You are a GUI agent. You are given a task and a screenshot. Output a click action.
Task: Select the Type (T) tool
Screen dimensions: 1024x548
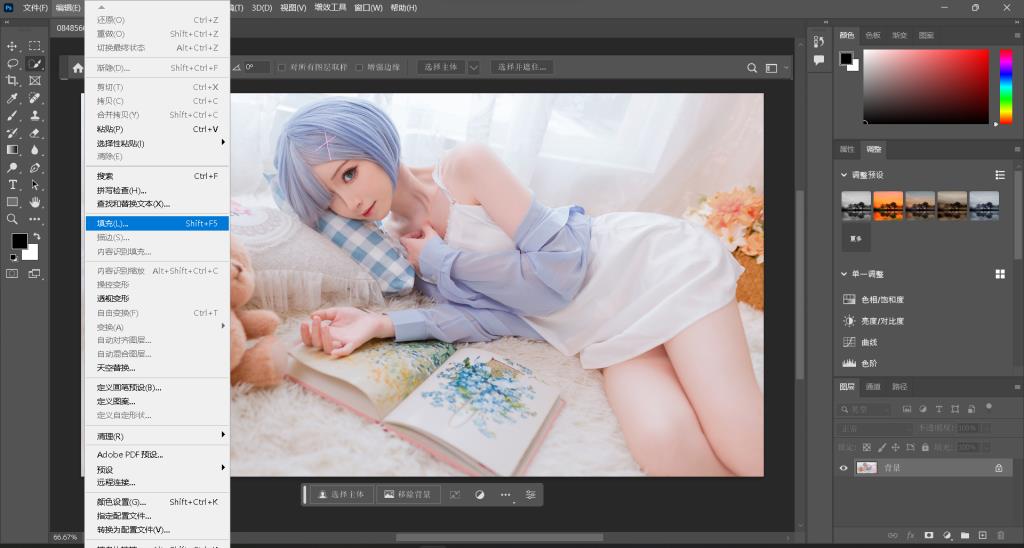(x=13, y=185)
